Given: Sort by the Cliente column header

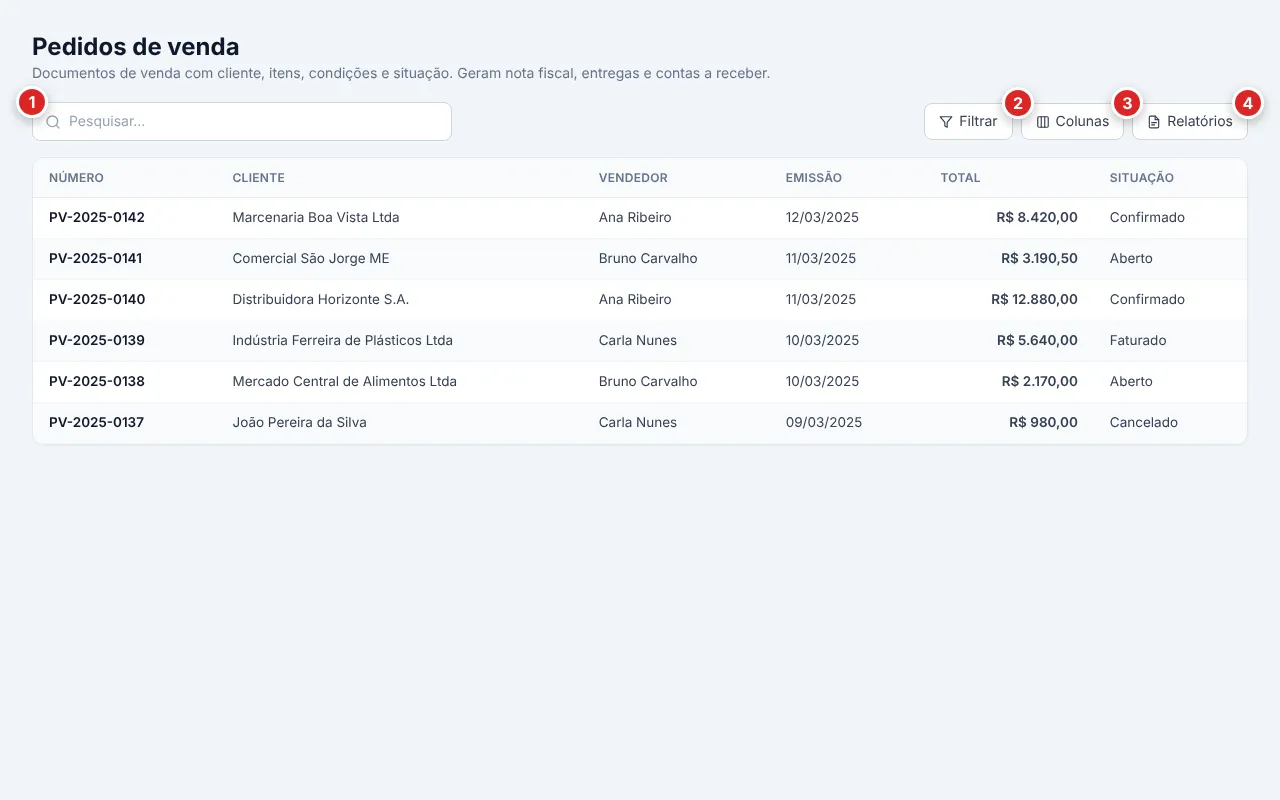Looking at the screenshot, I should [x=258, y=178].
